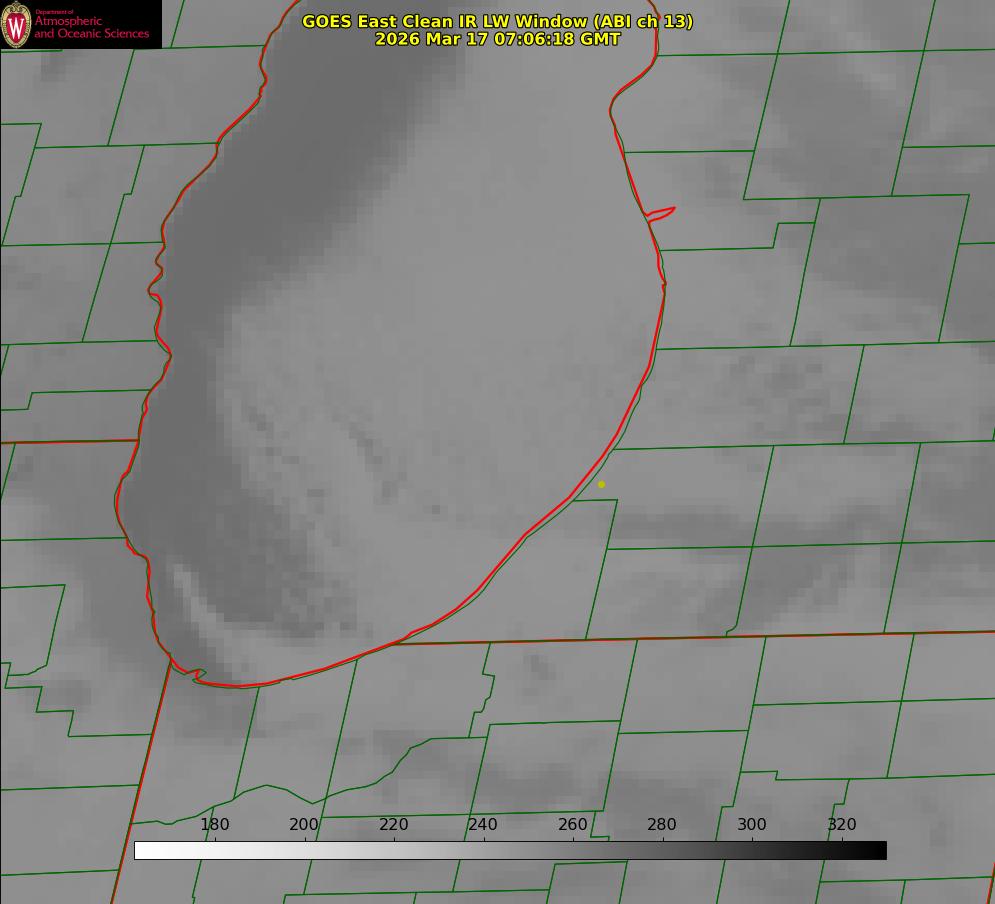Click the yellow dot marker near lakeshore
The width and height of the screenshot is (995, 904).
tap(601, 484)
